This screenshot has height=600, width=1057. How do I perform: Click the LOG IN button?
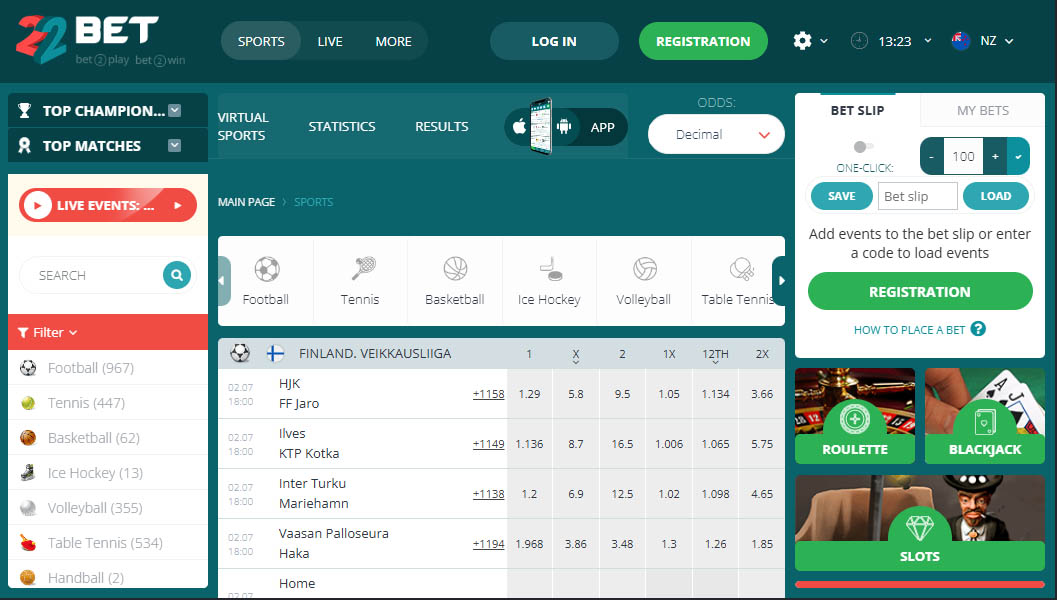click(x=554, y=41)
